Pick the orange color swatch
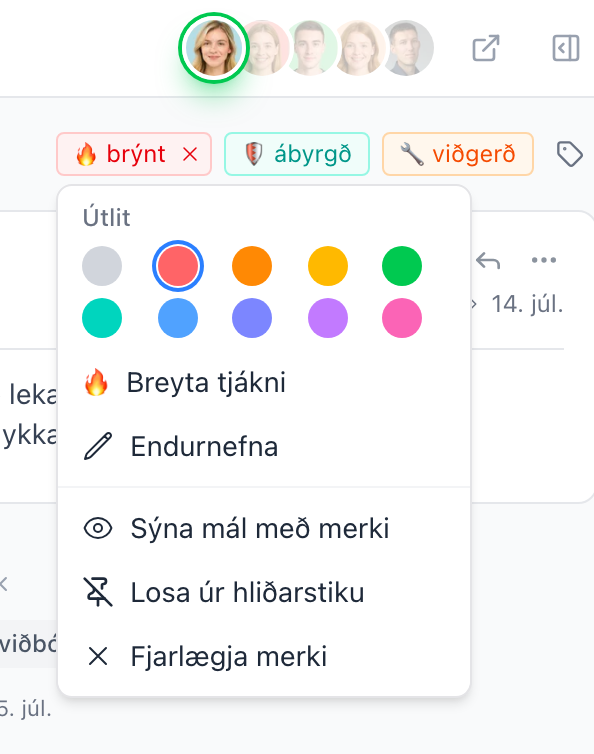Screen dimensions: 594x754 click(252, 266)
